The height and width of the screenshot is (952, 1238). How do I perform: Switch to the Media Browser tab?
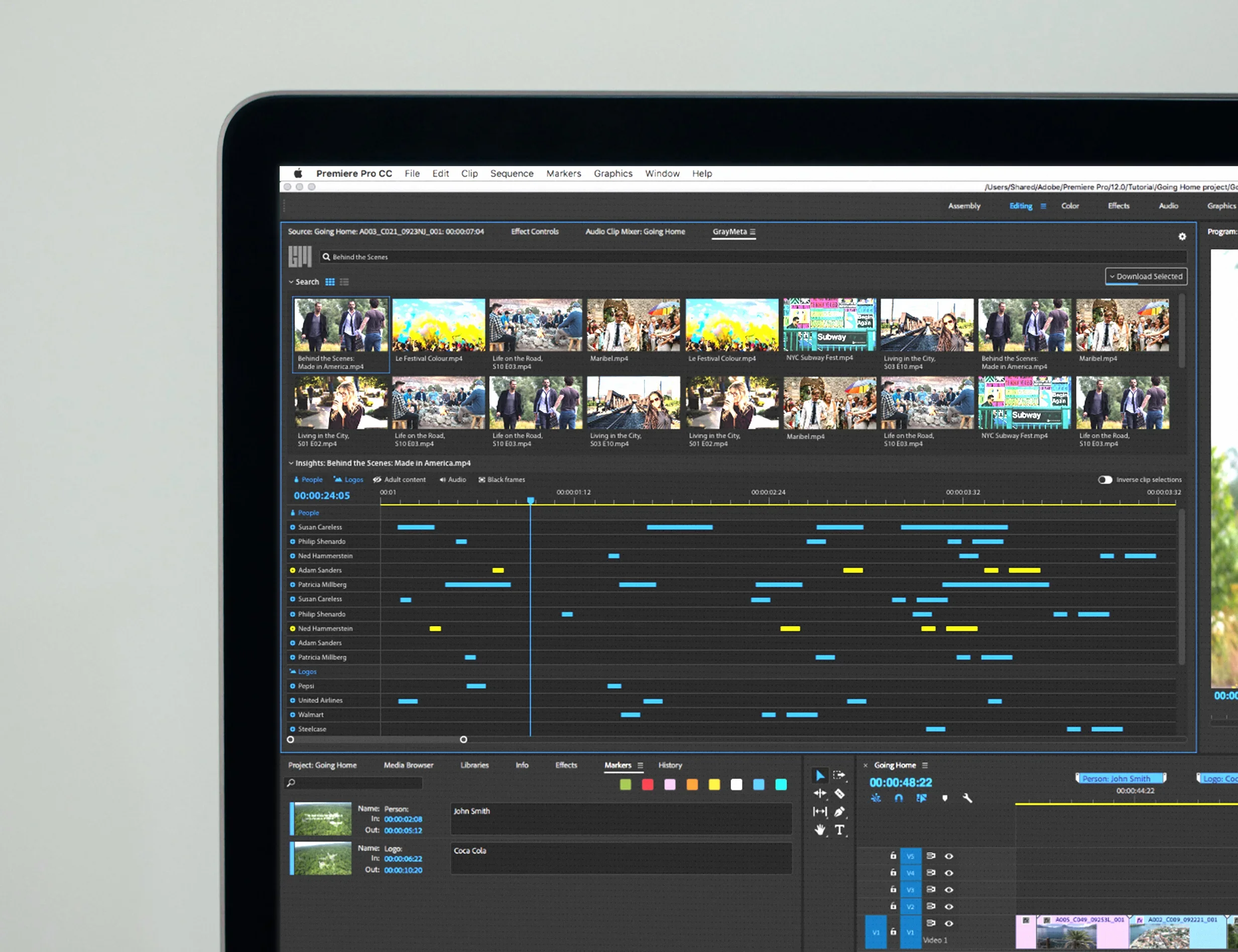click(409, 766)
